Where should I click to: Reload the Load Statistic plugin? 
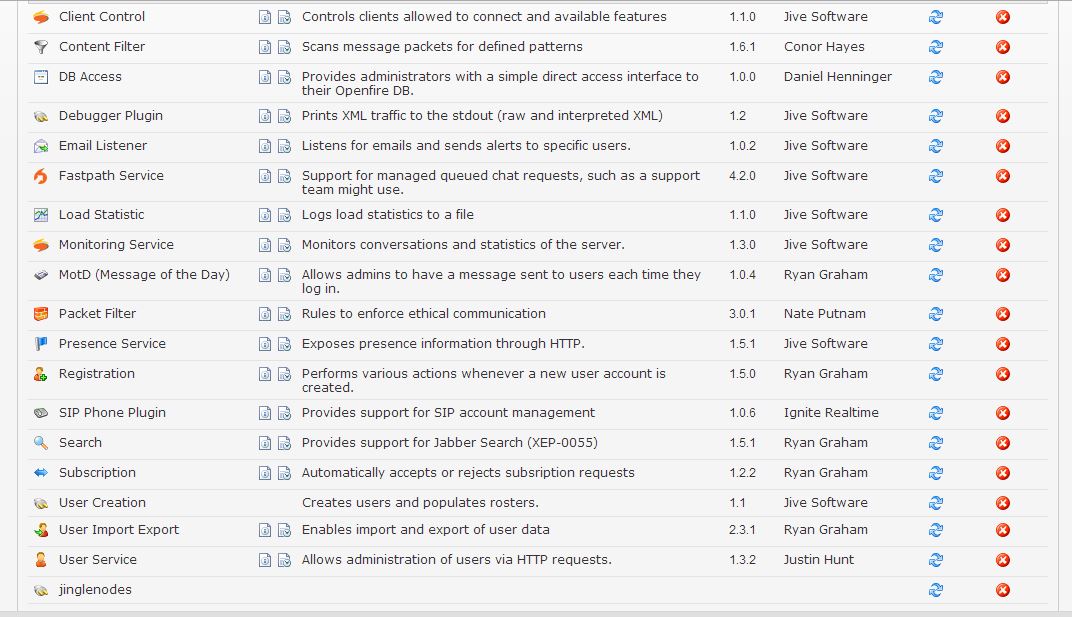(936, 215)
